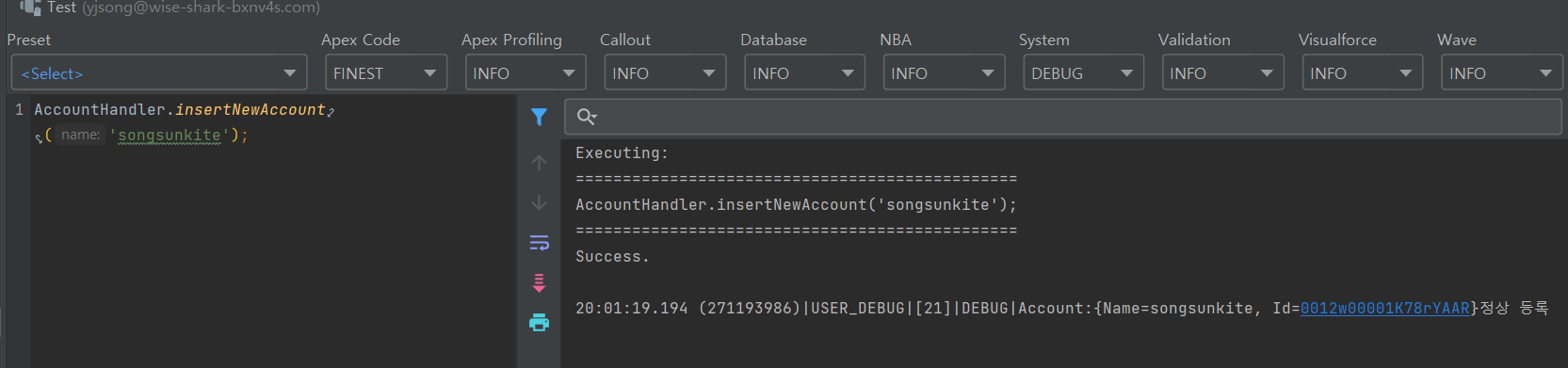1568x368 pixels.
Task: Open Apex Profiling level dropdown
Action: pyautogui.click(x=525, y=72)
